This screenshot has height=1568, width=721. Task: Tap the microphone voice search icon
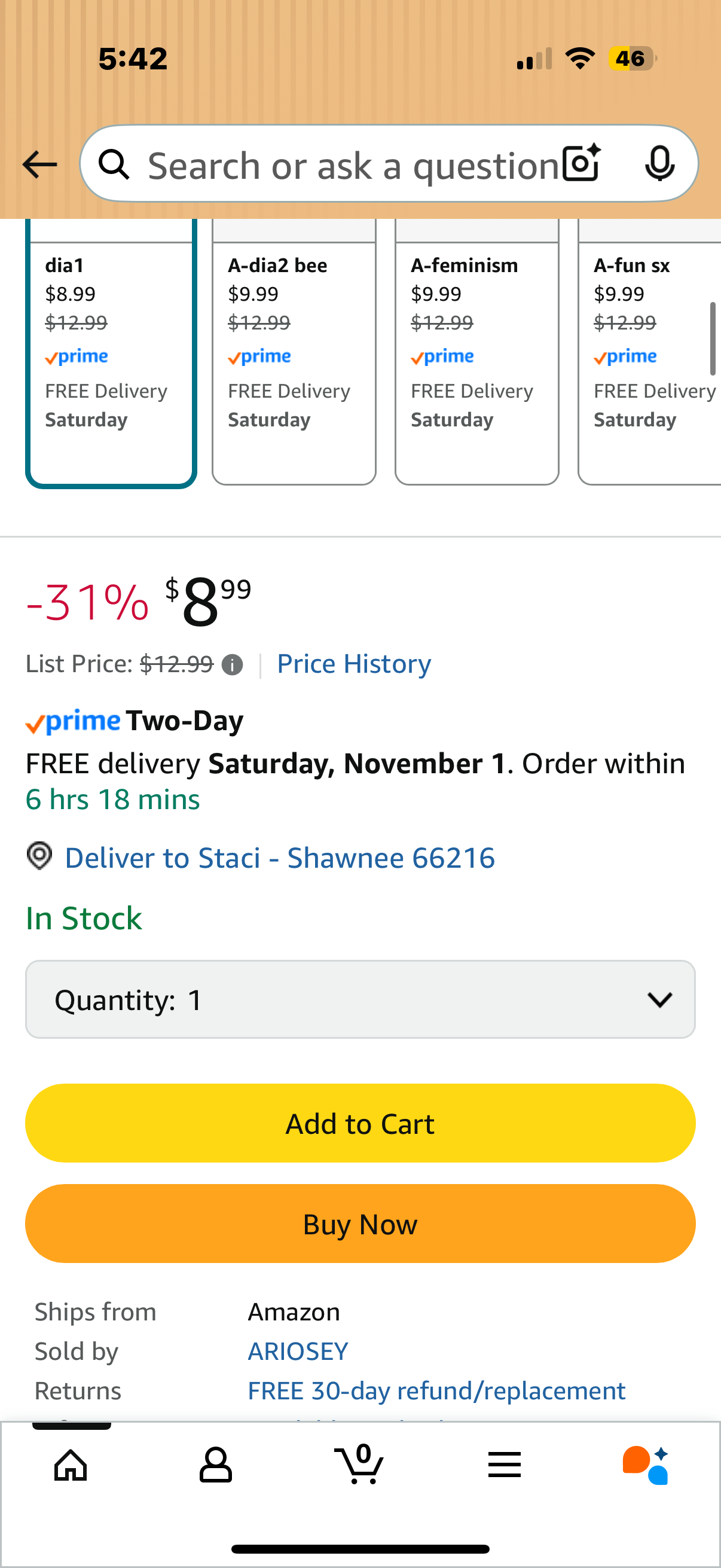(659, 163)
